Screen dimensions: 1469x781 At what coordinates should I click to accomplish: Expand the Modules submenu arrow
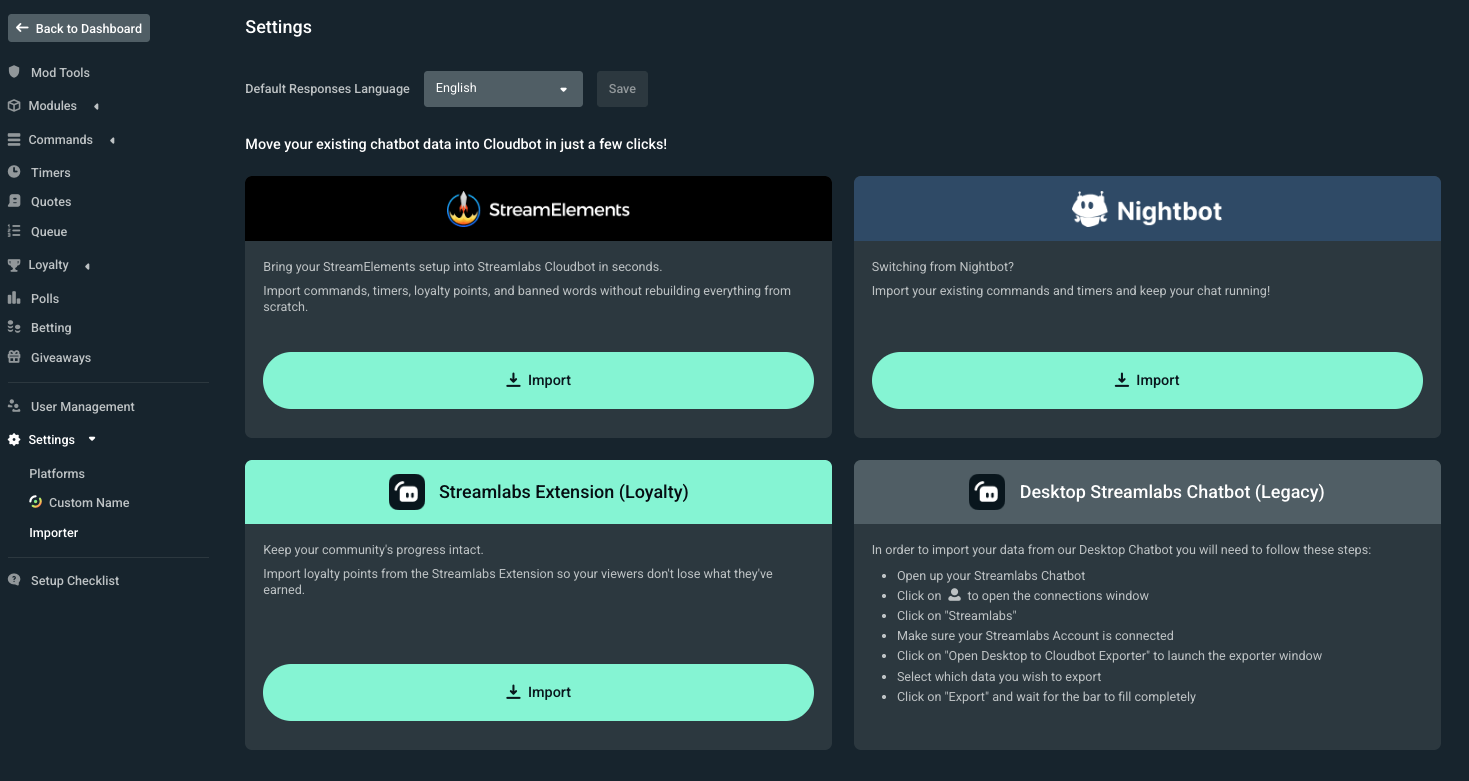(96, 106)
